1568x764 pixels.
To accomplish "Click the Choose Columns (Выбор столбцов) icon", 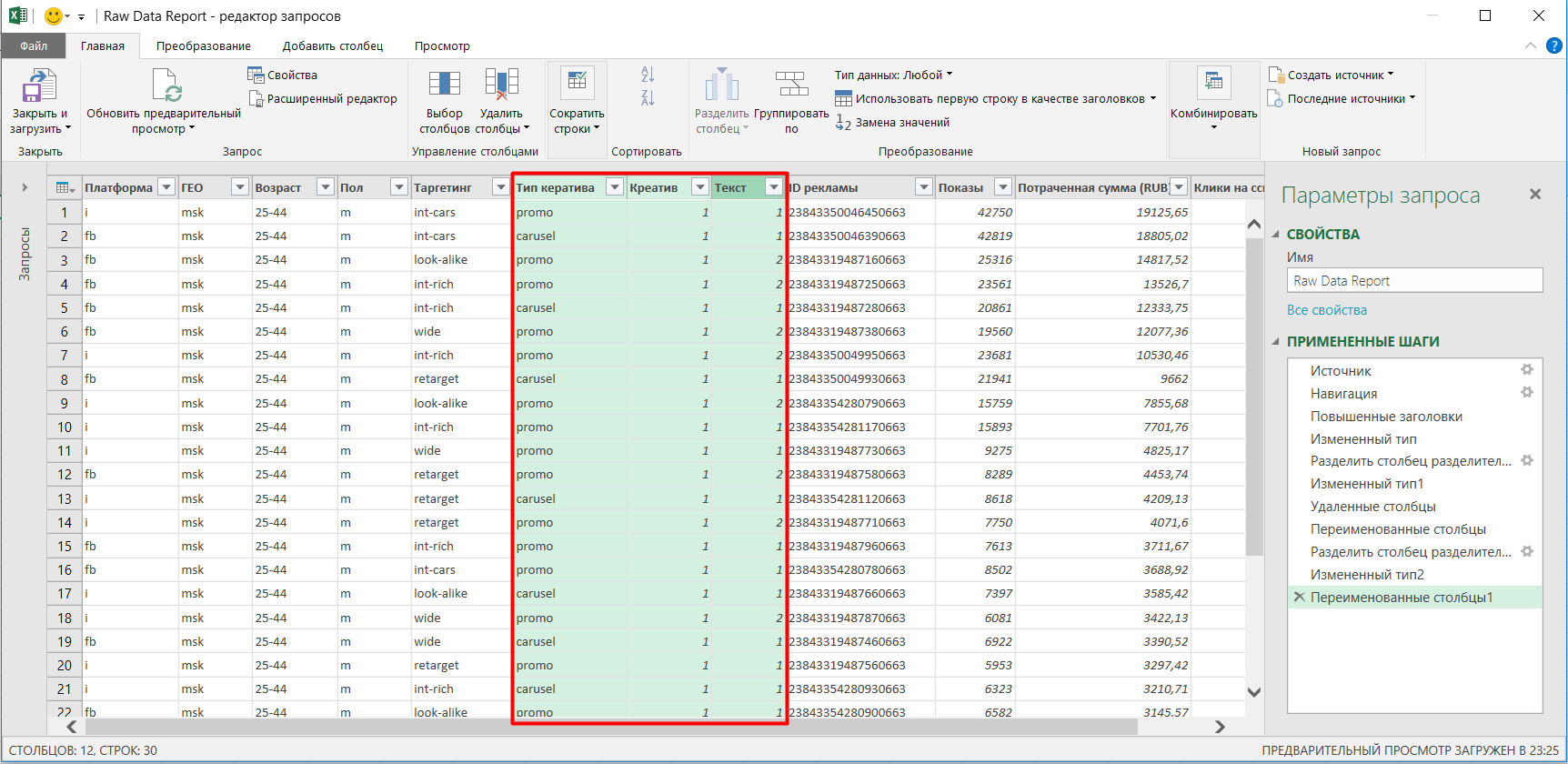I will tap(444, 84).
